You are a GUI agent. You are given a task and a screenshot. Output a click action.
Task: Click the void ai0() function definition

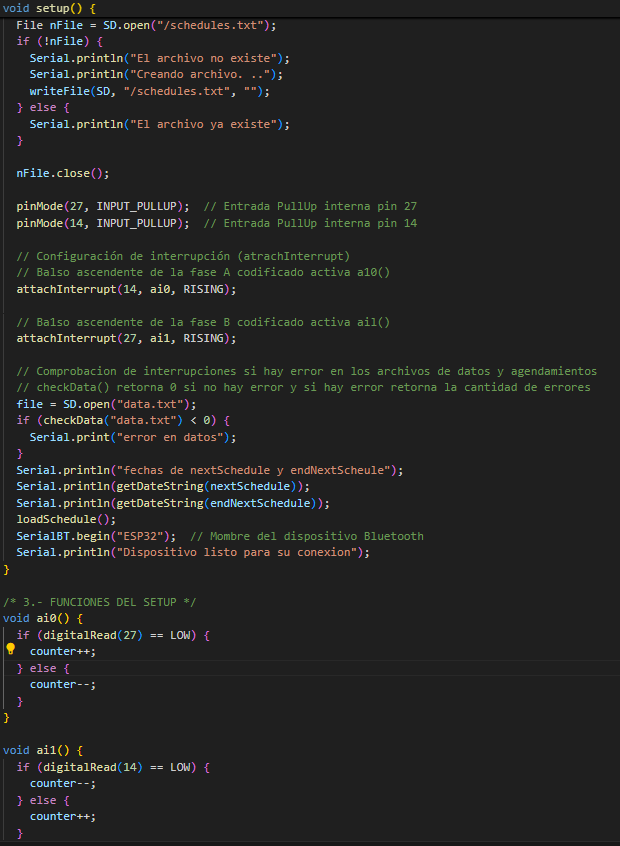pos(35,618)
